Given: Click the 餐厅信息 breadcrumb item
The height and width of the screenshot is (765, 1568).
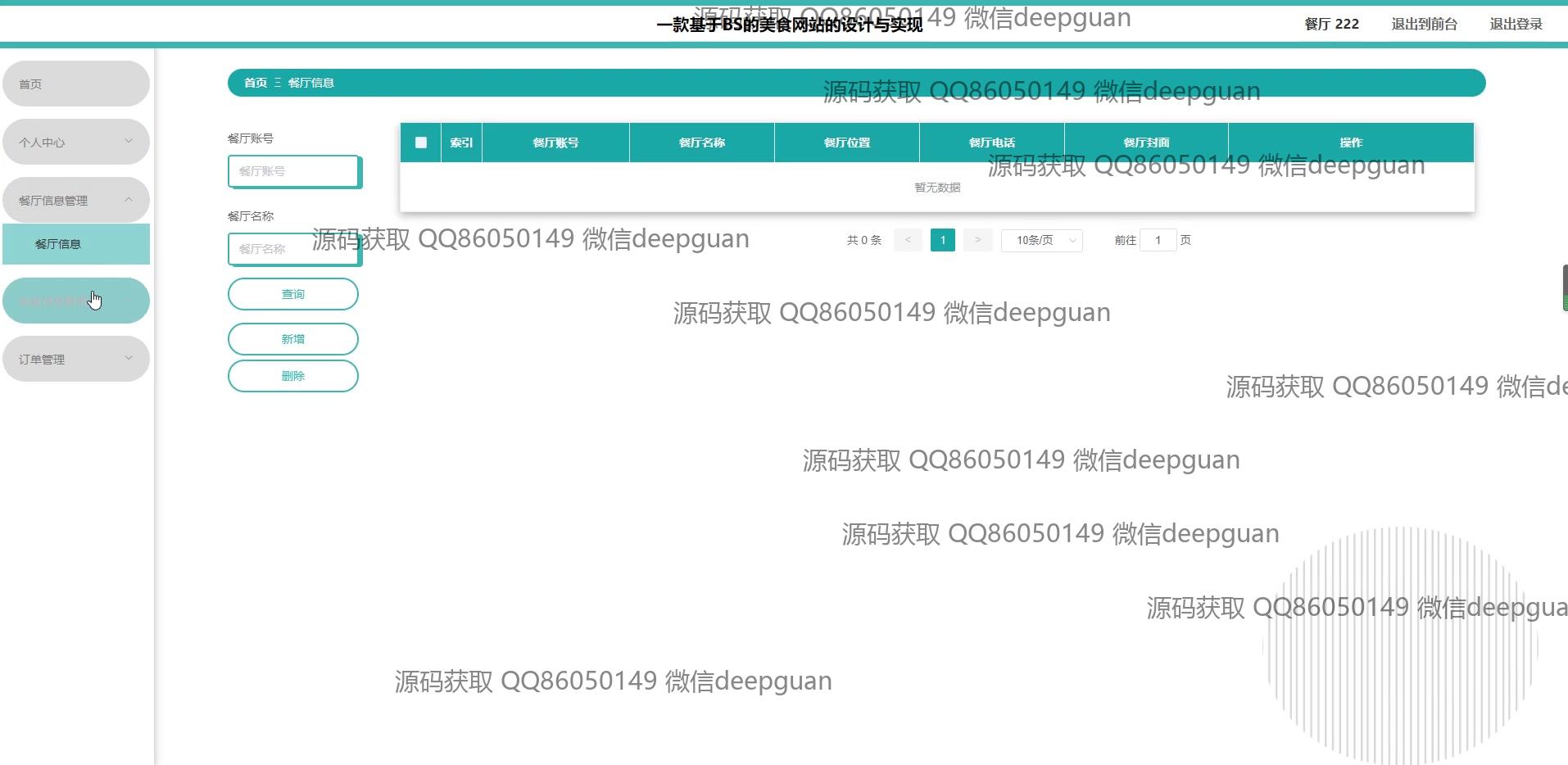Looking at the screenshot, I should [310, 83].
